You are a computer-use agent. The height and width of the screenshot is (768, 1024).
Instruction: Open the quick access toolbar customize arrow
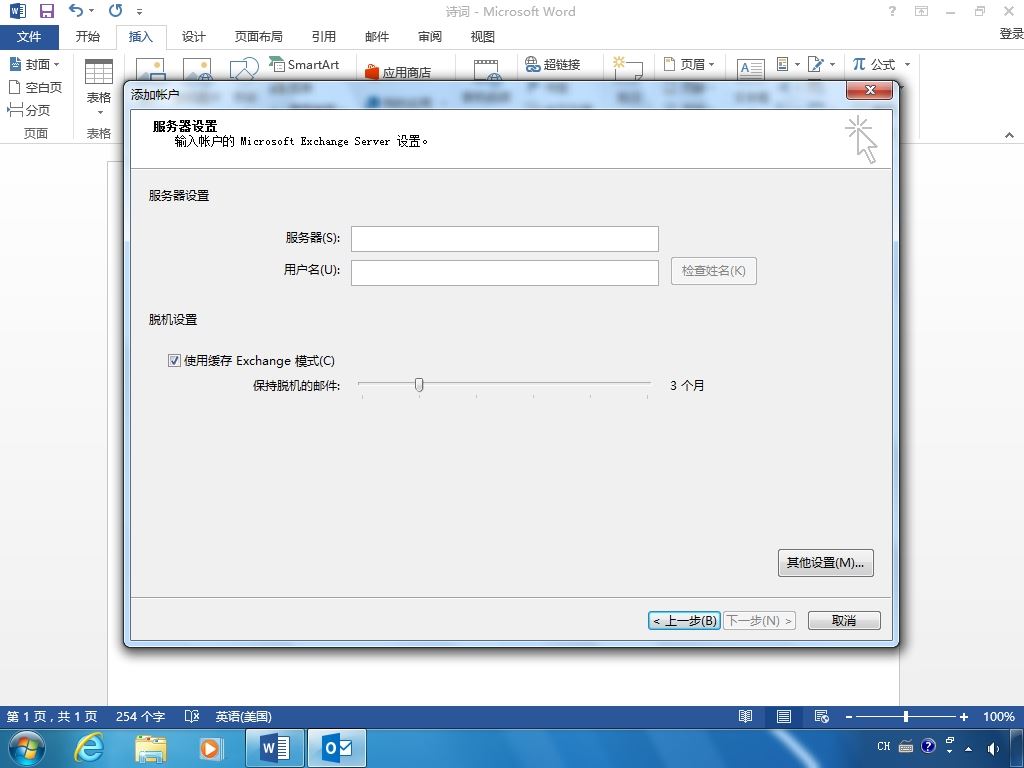140,12
